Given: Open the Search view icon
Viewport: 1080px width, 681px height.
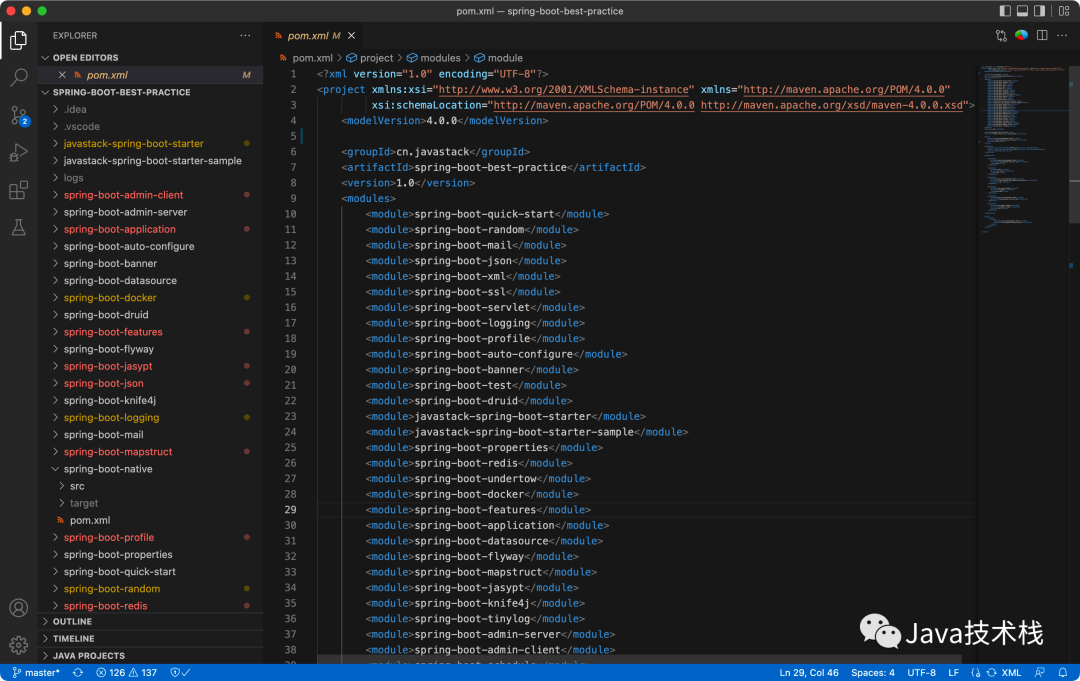Looking at the screenshot, I should coord(19,77).
